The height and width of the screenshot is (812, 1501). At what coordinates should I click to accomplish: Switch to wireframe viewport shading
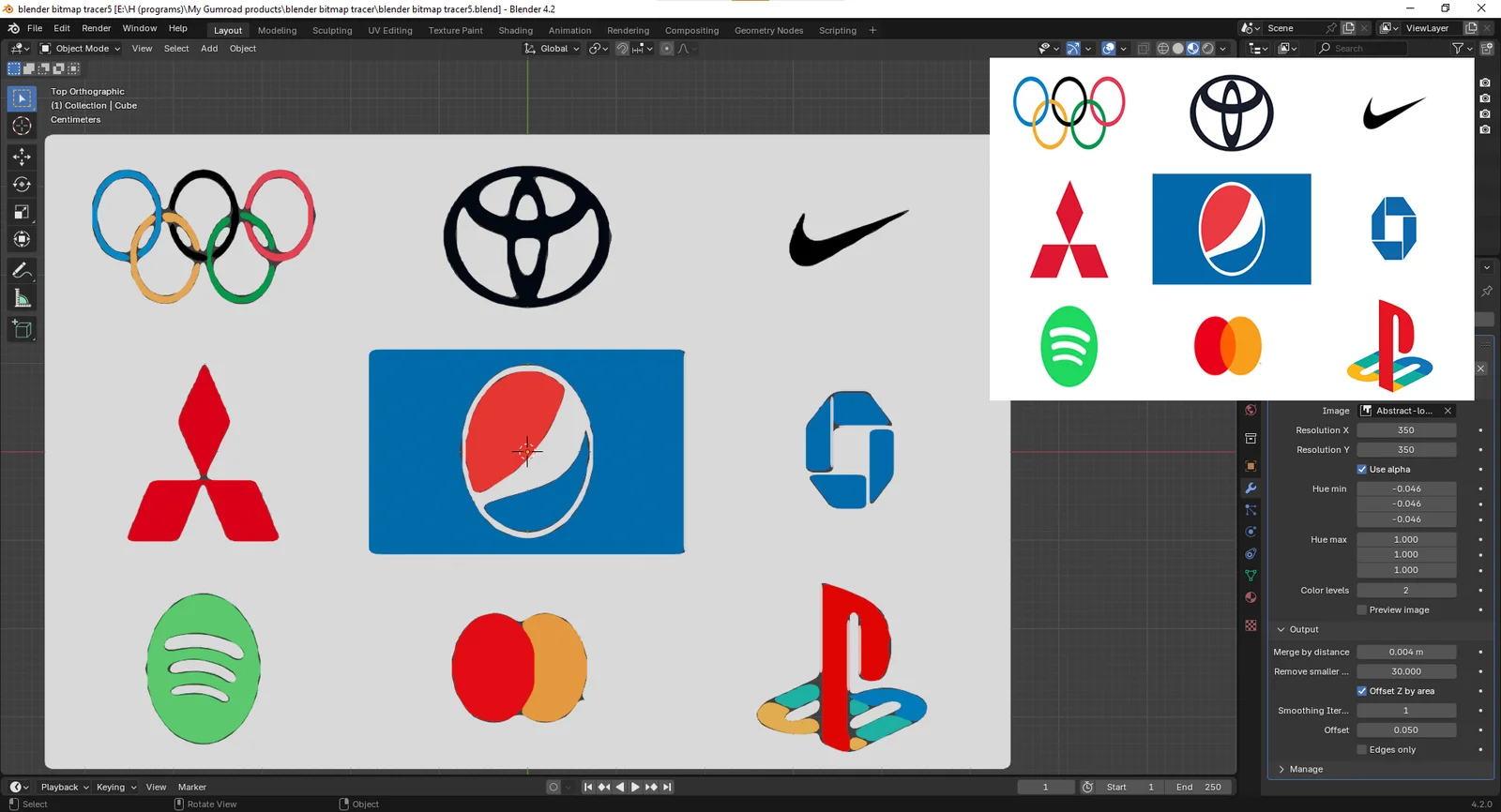1163,49
